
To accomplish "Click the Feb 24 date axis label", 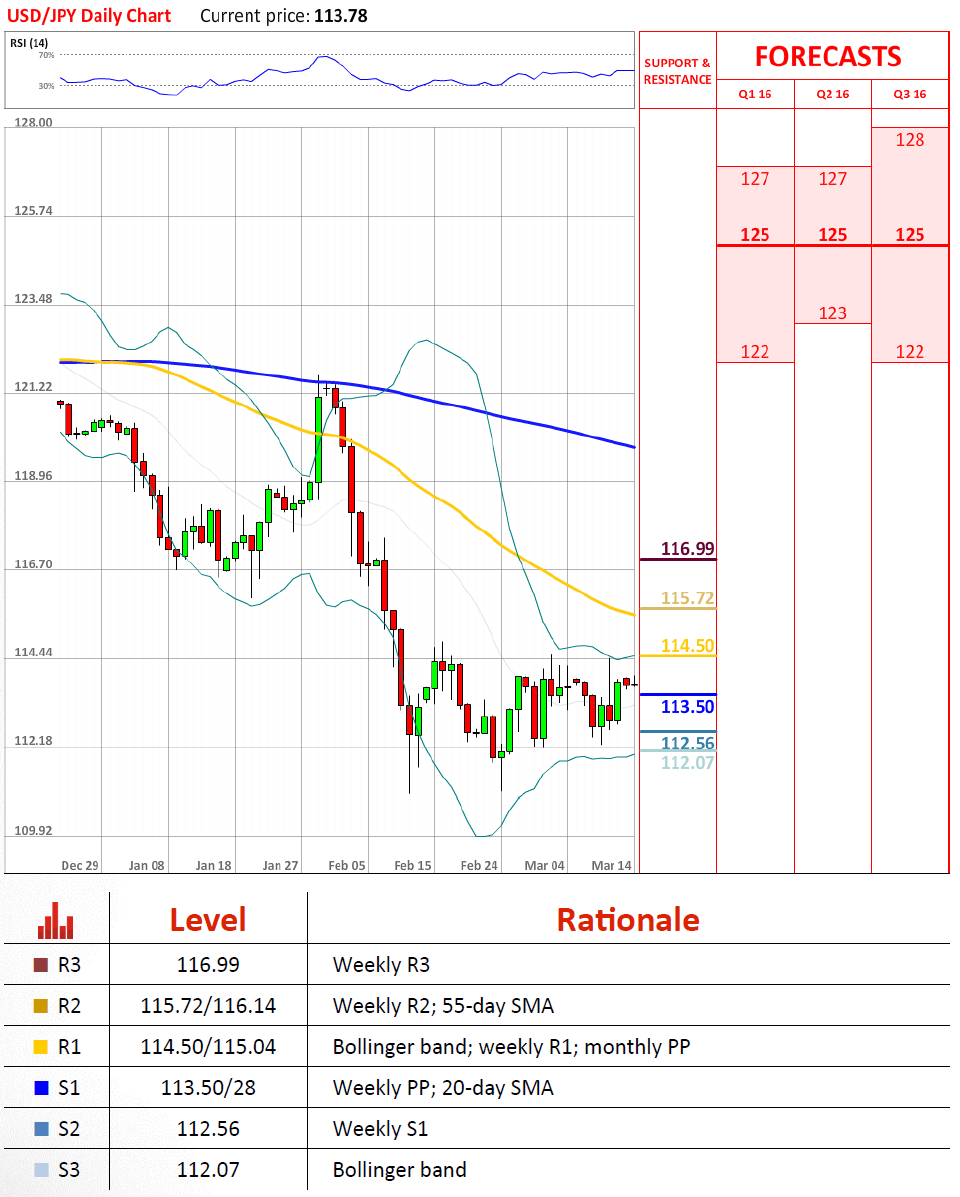I will pos(479,866).
